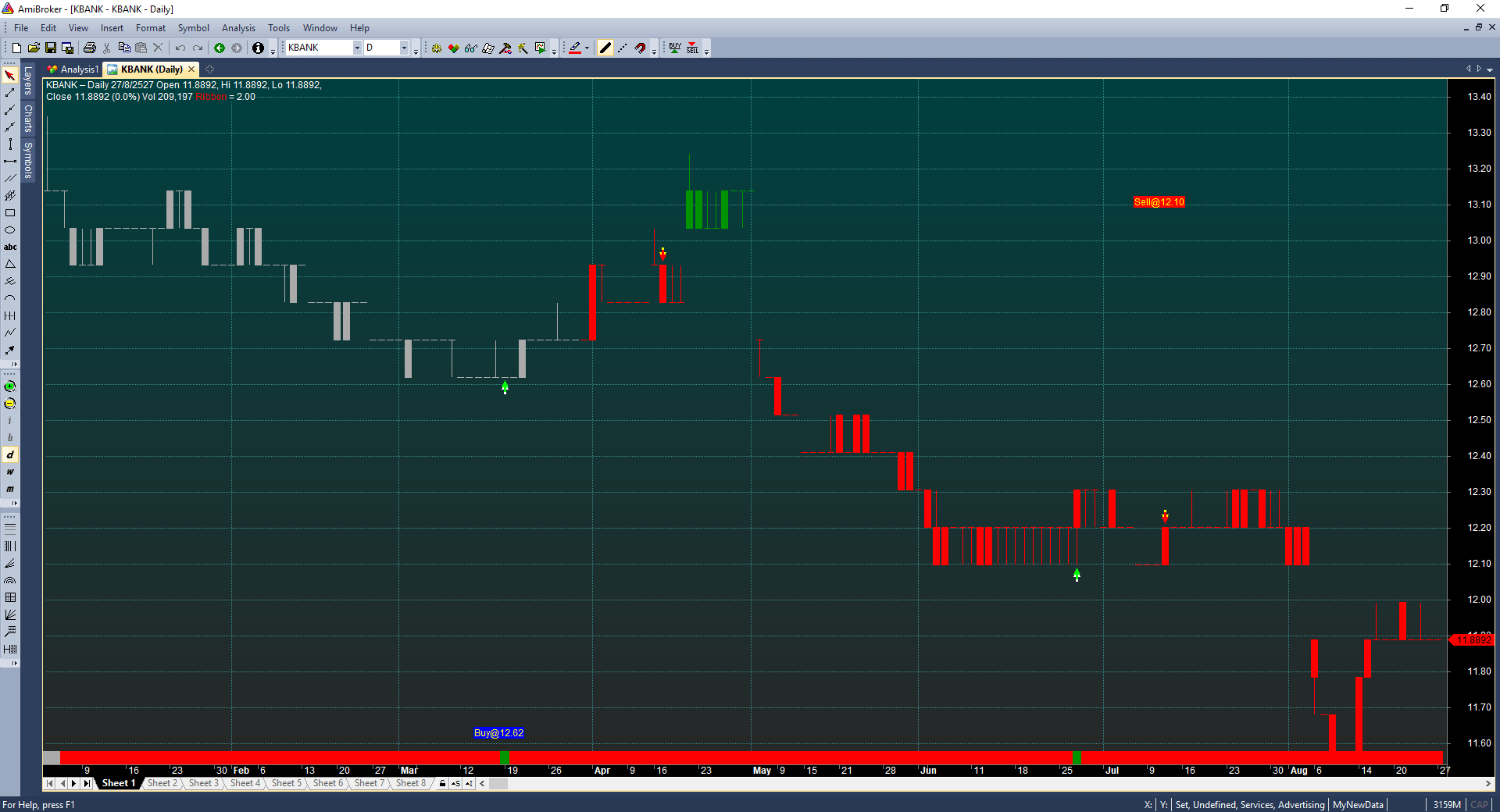Open the Analysis menu
The width and height of the screenshot is (1500, 812).
coord(238,28)
